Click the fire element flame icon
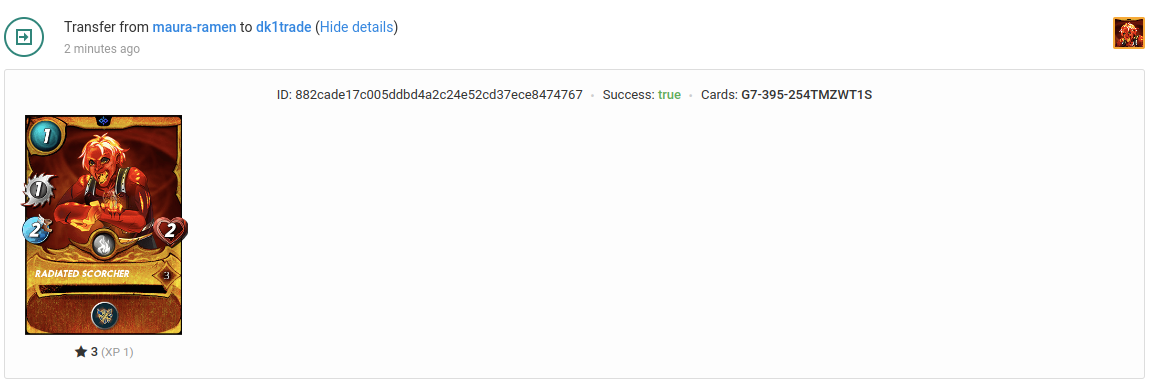The height and width of the screenshot is (382, 1149). pyautogui.click(x=104, y=243)
